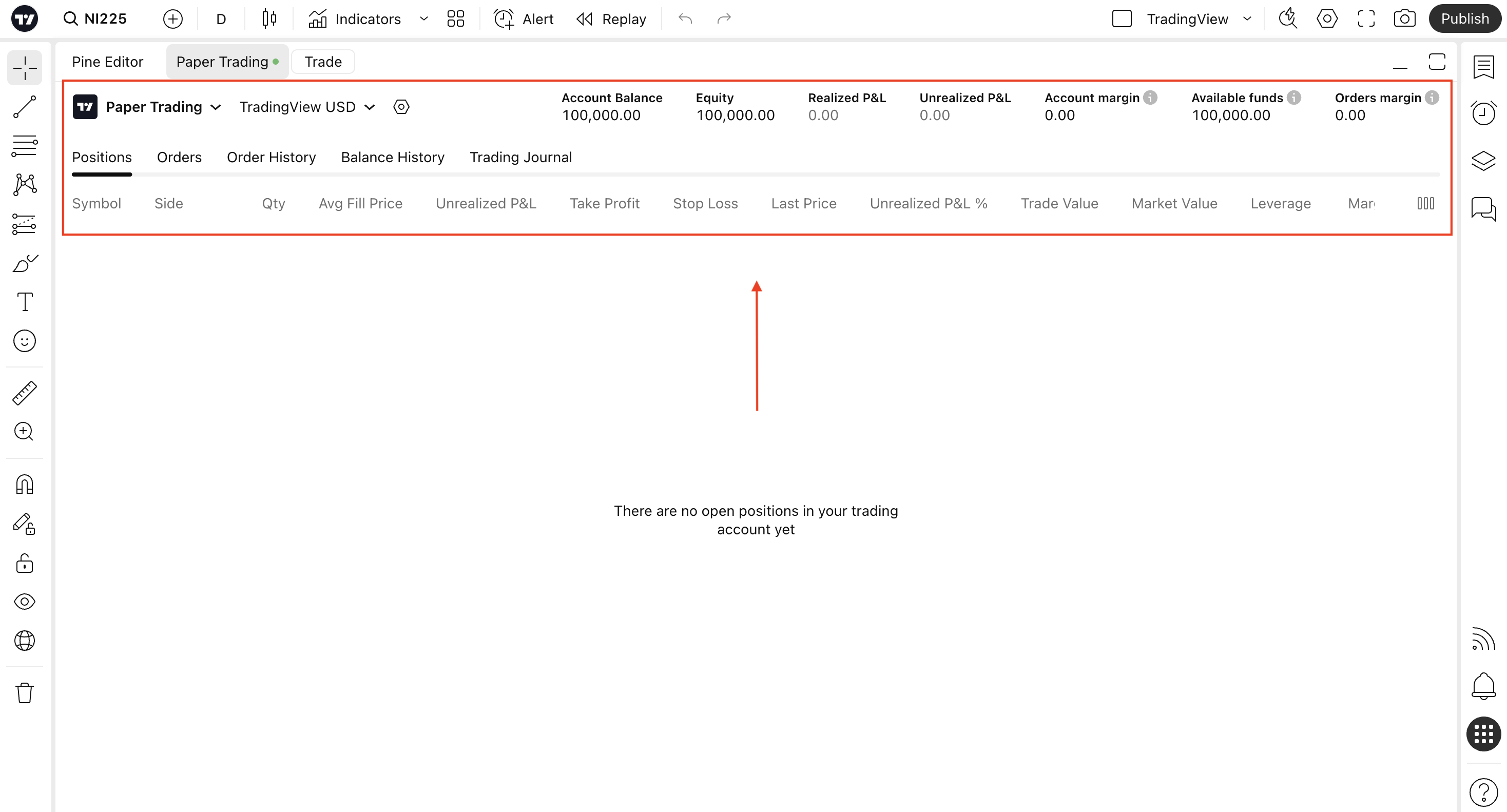Image resolution: width=1507 pixels, height=812 pixels.
Task: Open the quick search lightning icon
Action: coord(1288,18)
